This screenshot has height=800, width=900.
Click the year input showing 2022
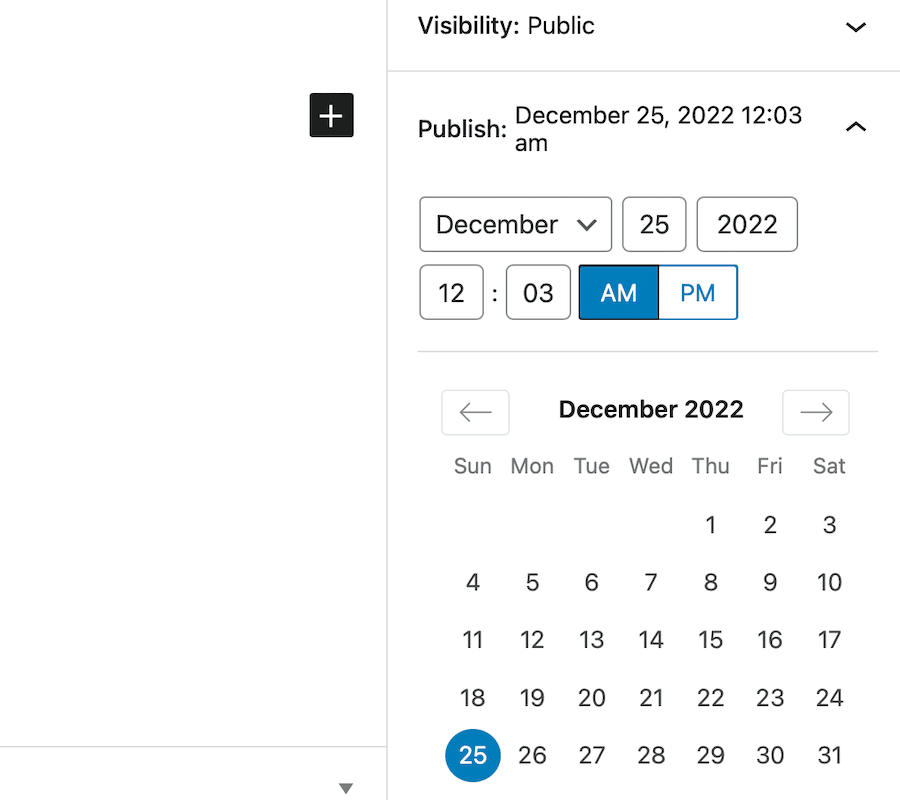coord(747,224)
